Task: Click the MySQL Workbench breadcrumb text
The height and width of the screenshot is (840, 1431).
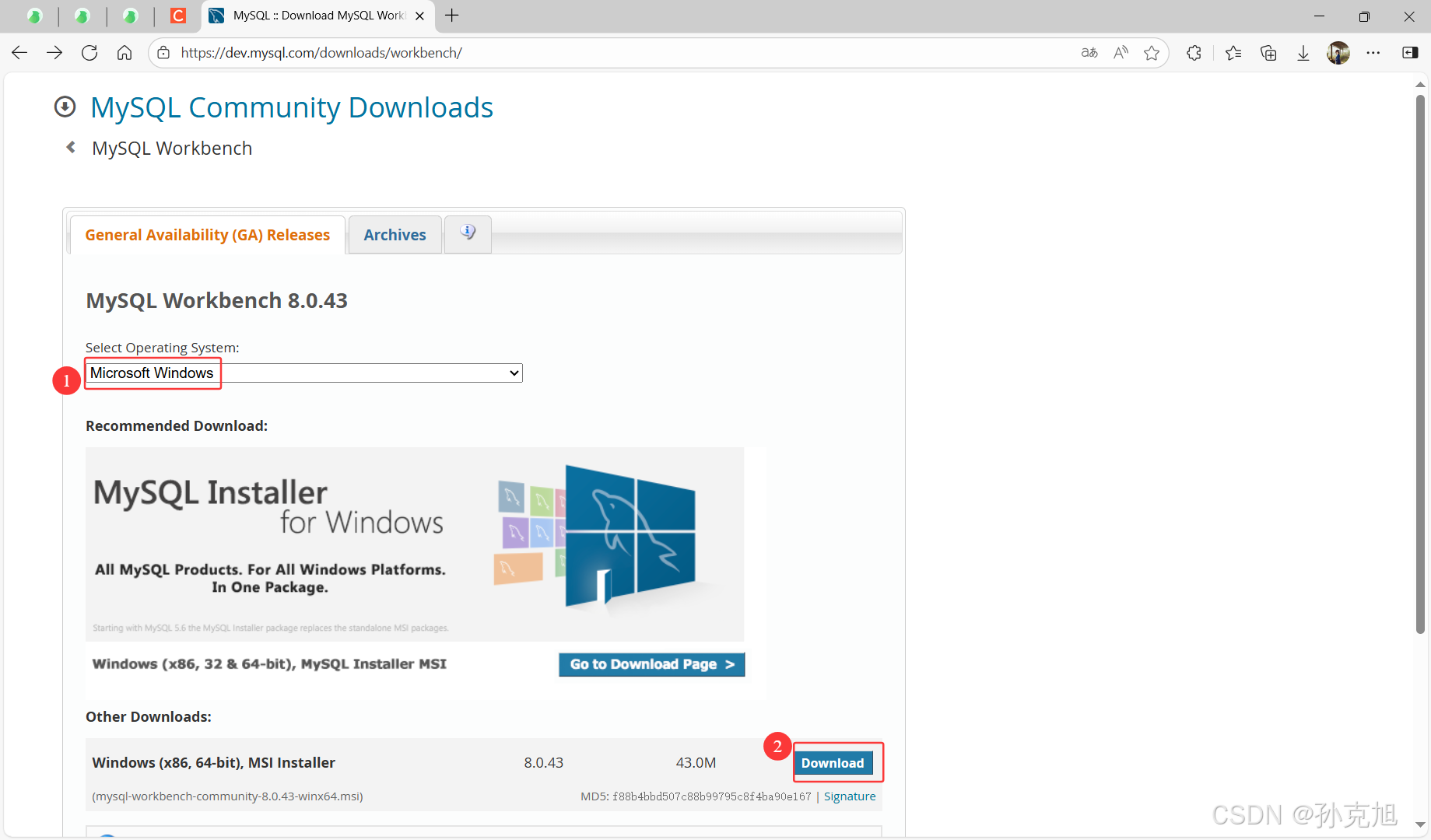Action: (x=172, y=148)
